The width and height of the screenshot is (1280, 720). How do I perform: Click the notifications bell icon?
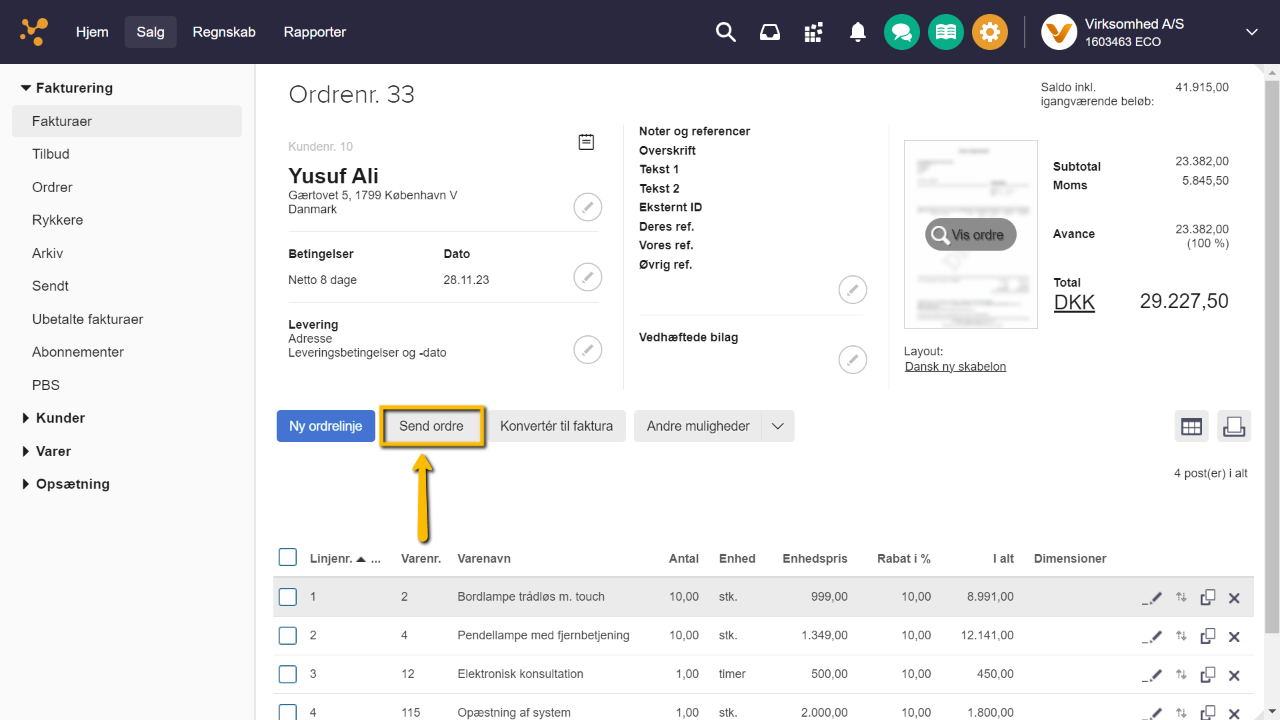click(x=857, y=32)
